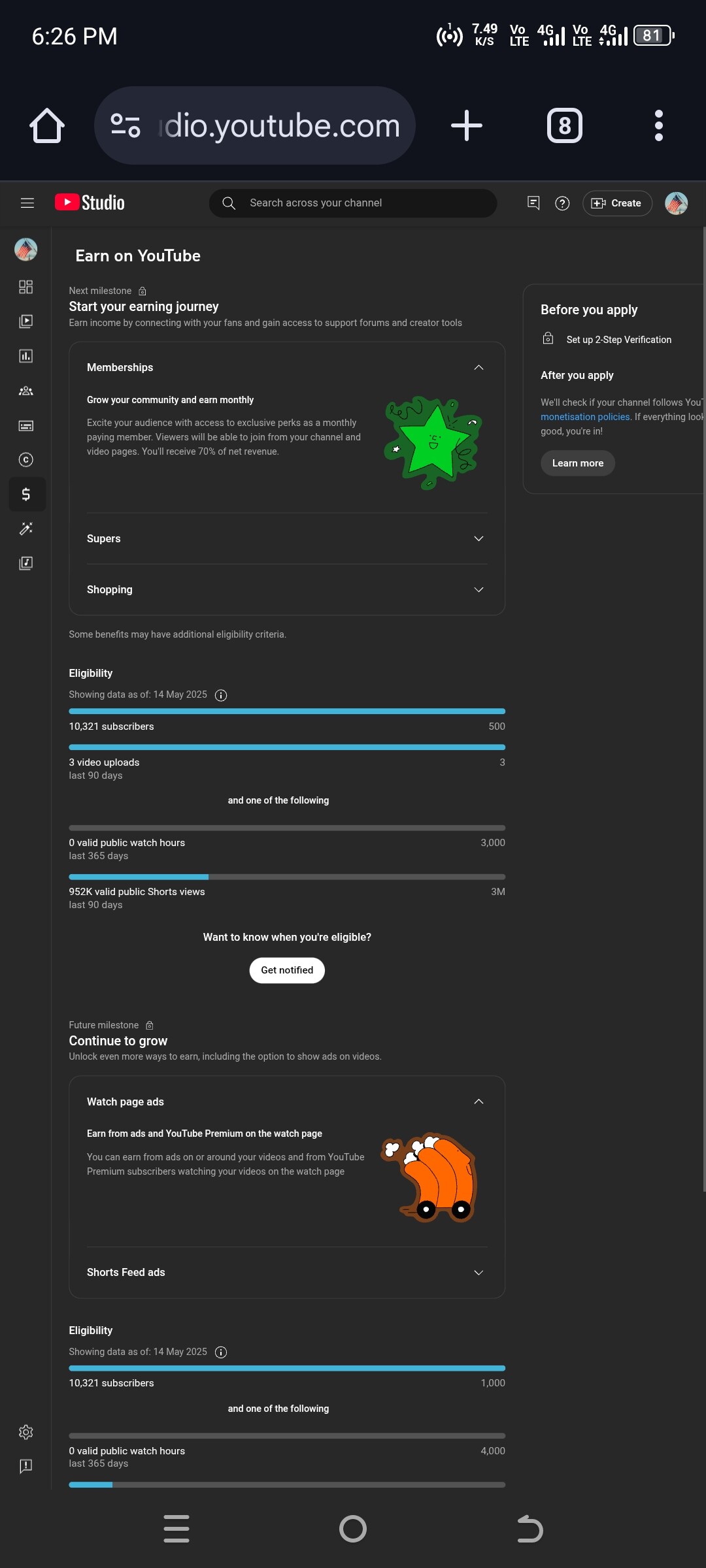The width and height of the screenshot is (706, 1568).
Task: Click the Watch page ads orange illustration
Action: 429,1177
